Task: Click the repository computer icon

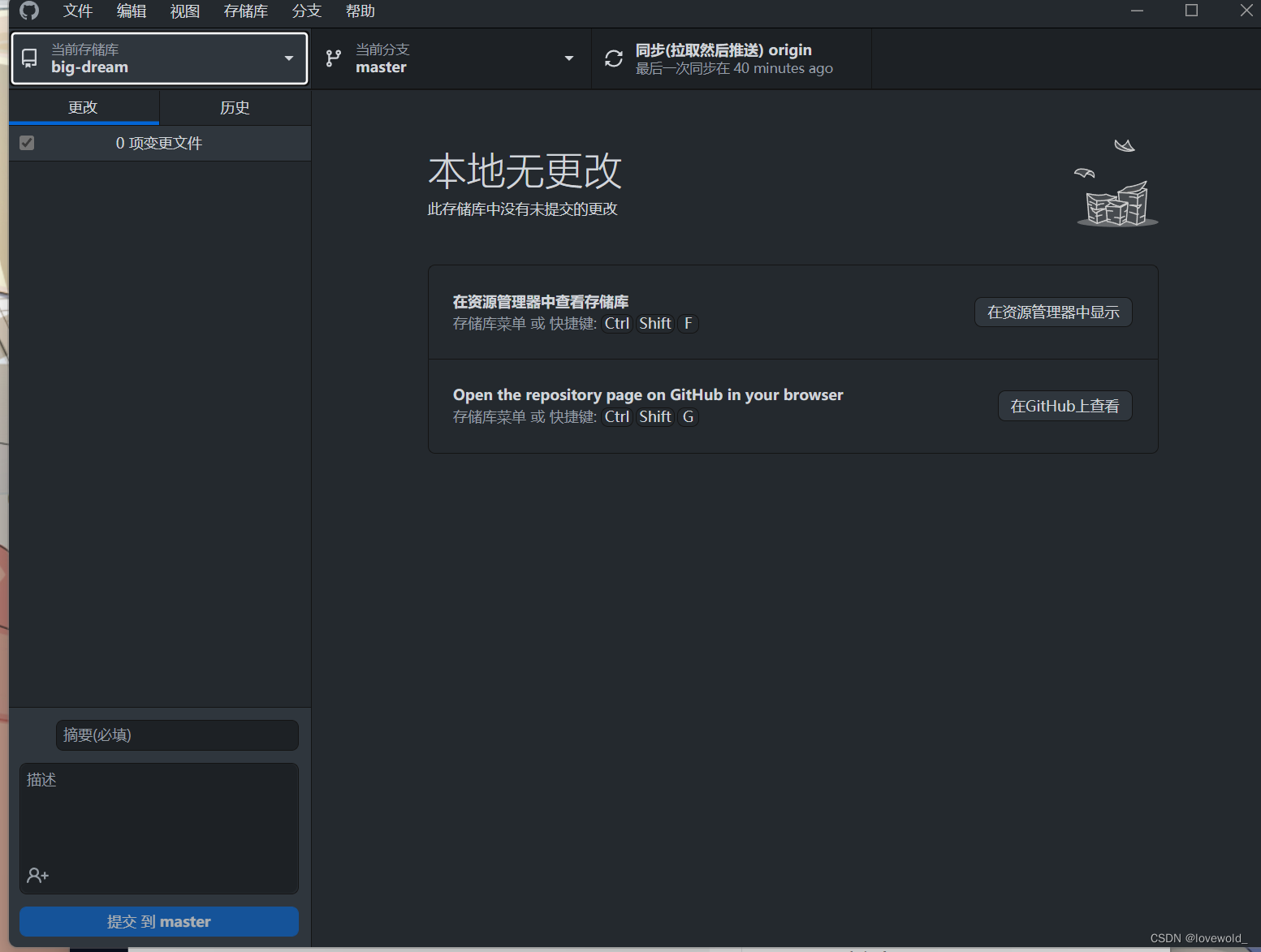Action: [29, 58]
